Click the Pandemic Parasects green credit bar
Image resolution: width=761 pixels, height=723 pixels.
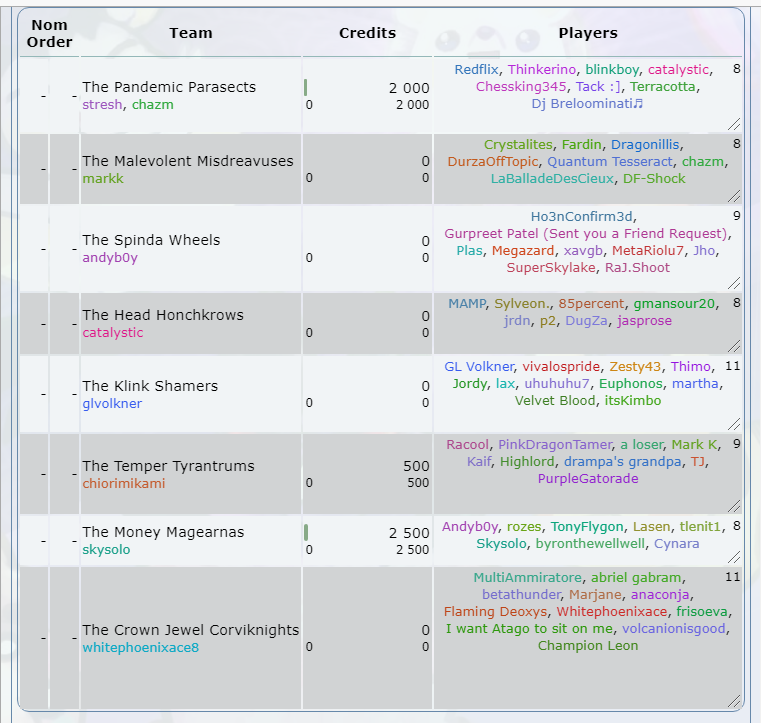[x=305, y=88]
